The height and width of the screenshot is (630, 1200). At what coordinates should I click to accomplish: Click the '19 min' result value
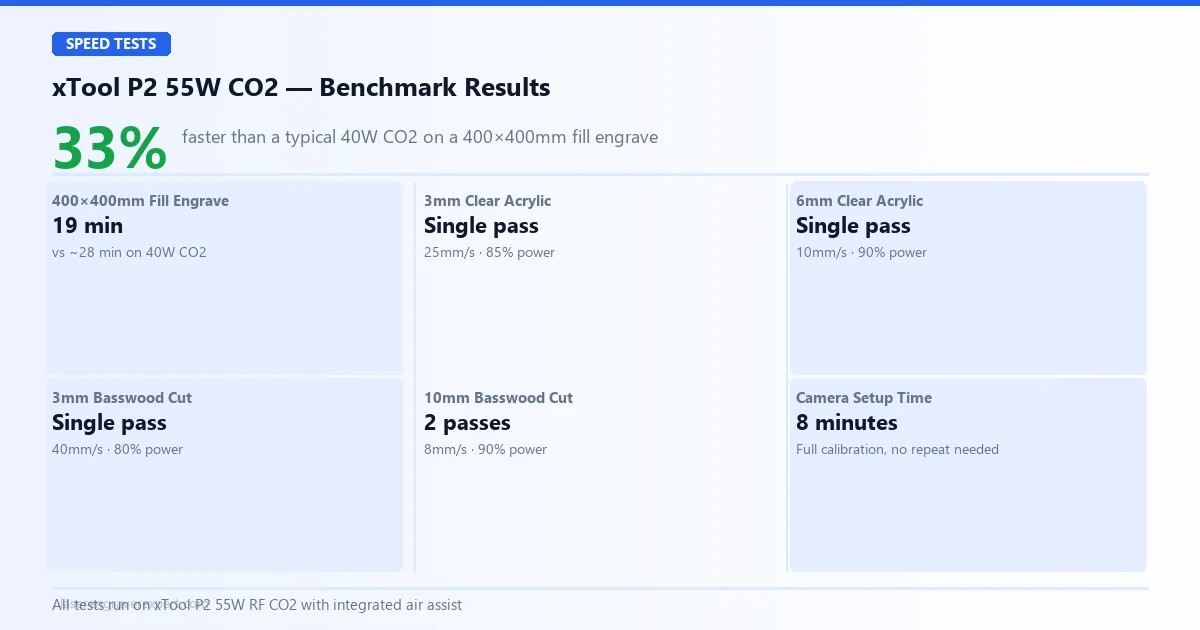(x=88, y=226)
